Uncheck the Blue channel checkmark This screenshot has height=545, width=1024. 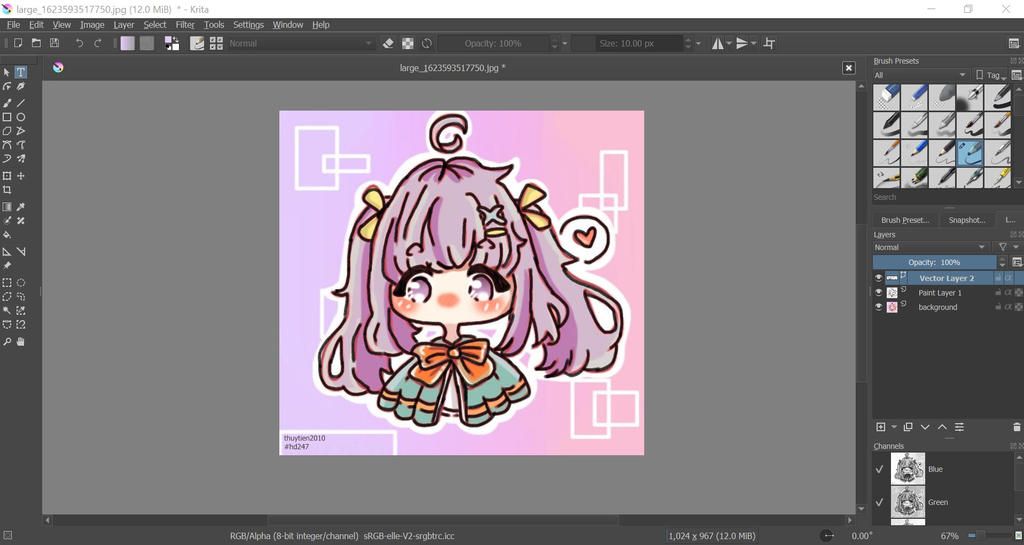pos(880,469)
